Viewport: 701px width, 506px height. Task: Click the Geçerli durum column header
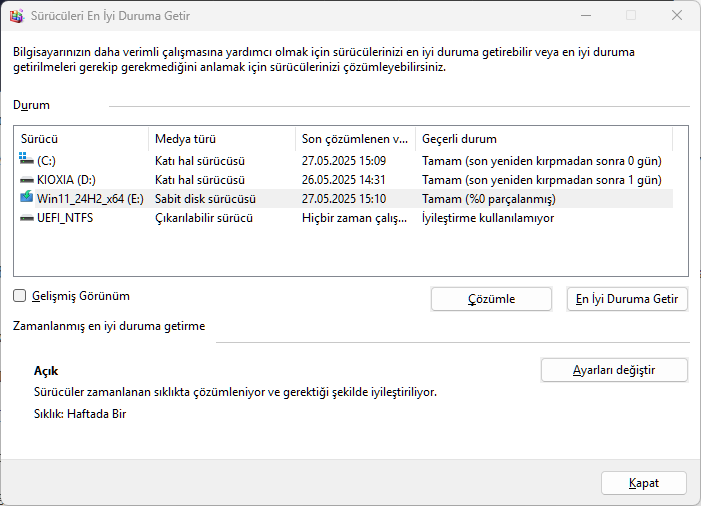(540, 138)
